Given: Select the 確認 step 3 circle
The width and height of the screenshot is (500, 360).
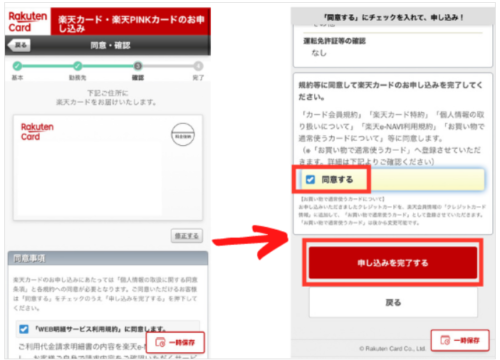Looking at the screenshot, I should pos(138,66).
